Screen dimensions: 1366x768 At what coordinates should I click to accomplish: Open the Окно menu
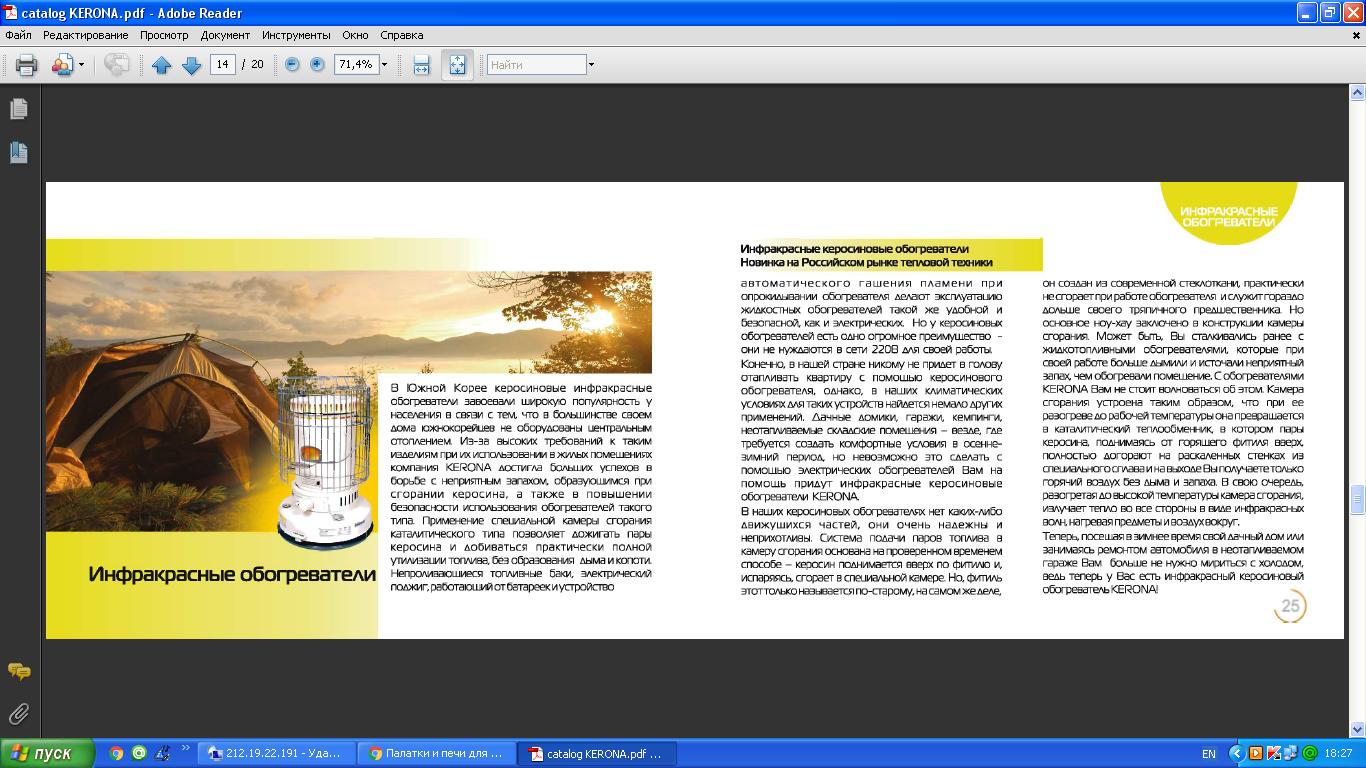coord(355,35)
